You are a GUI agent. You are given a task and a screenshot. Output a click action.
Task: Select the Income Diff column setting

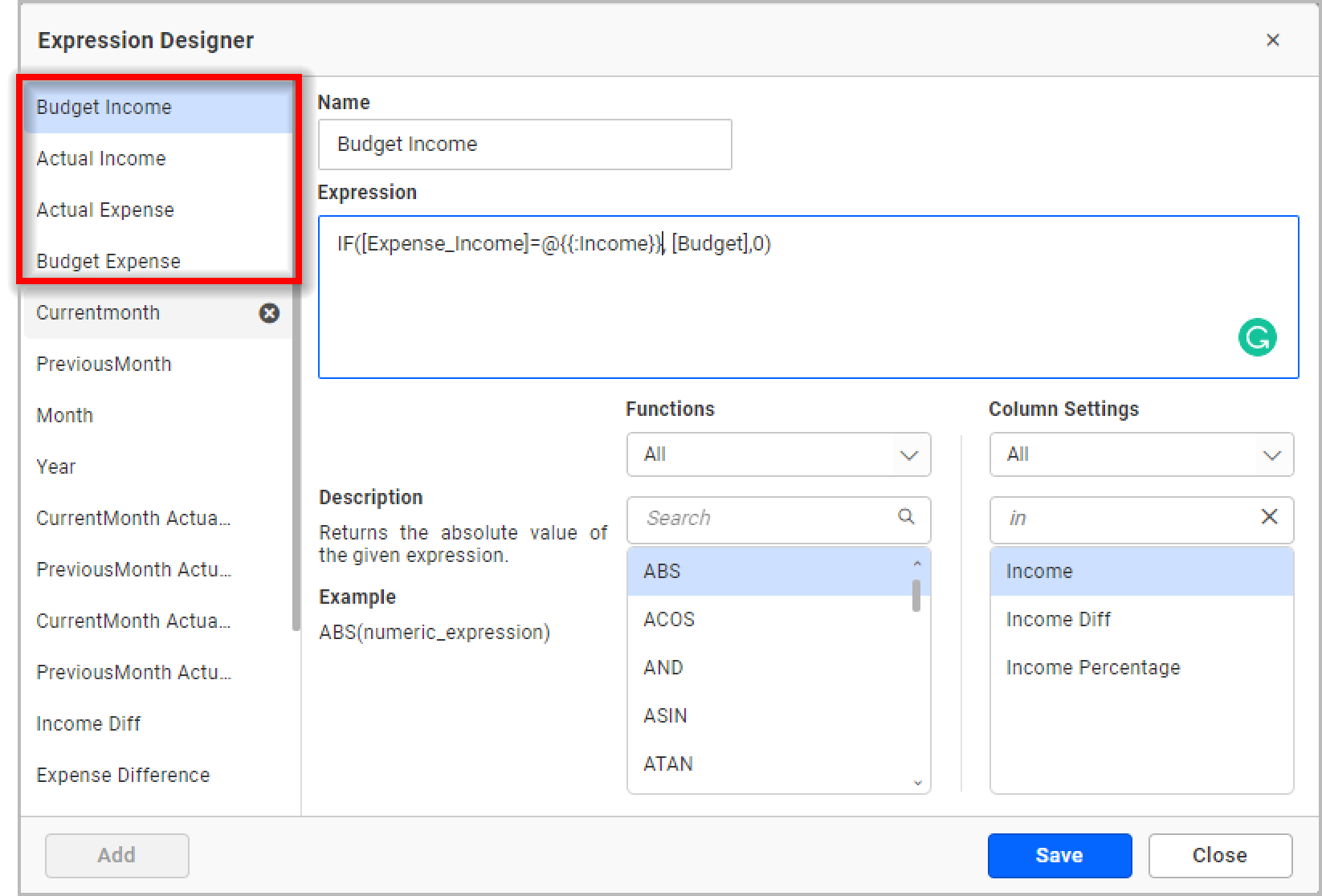pyautogui.click(x=1058, y=619)
